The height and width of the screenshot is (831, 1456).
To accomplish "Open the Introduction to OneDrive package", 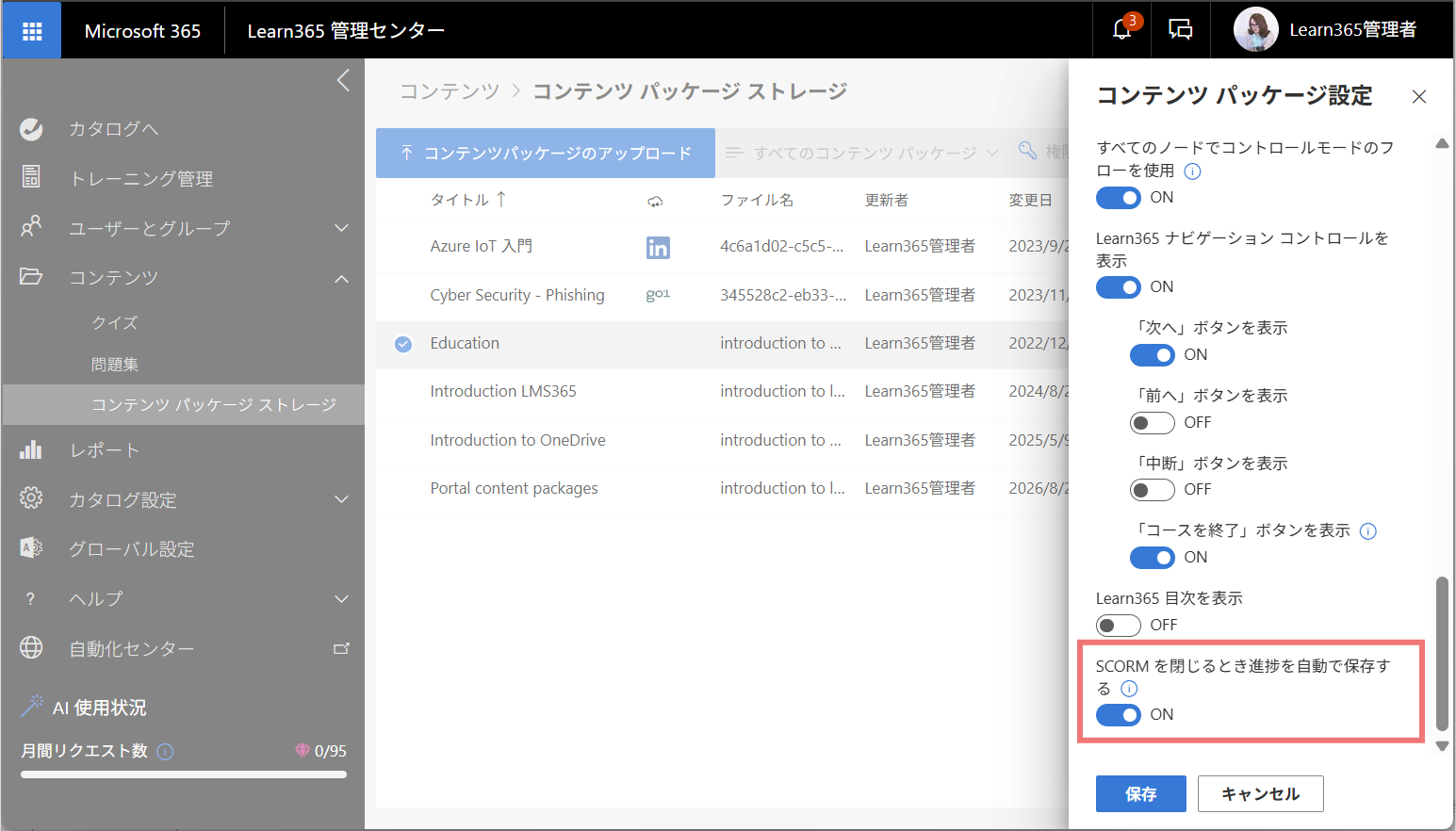I will click(x=517, y=440).
